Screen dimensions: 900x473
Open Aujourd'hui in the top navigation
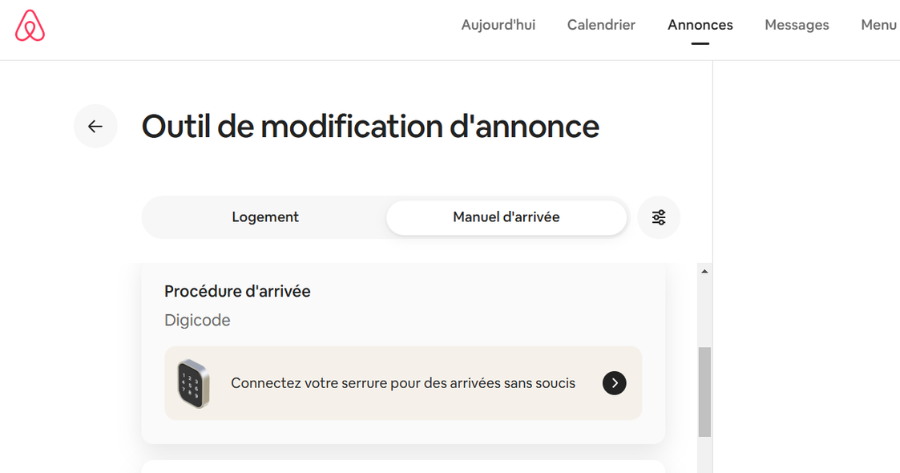498,25
